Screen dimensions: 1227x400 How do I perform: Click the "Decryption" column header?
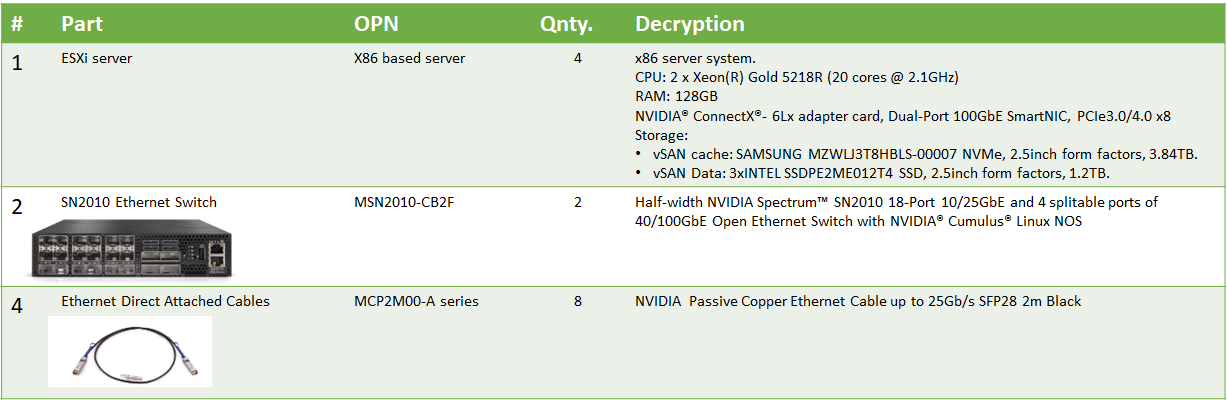click(x=690, y=24)
